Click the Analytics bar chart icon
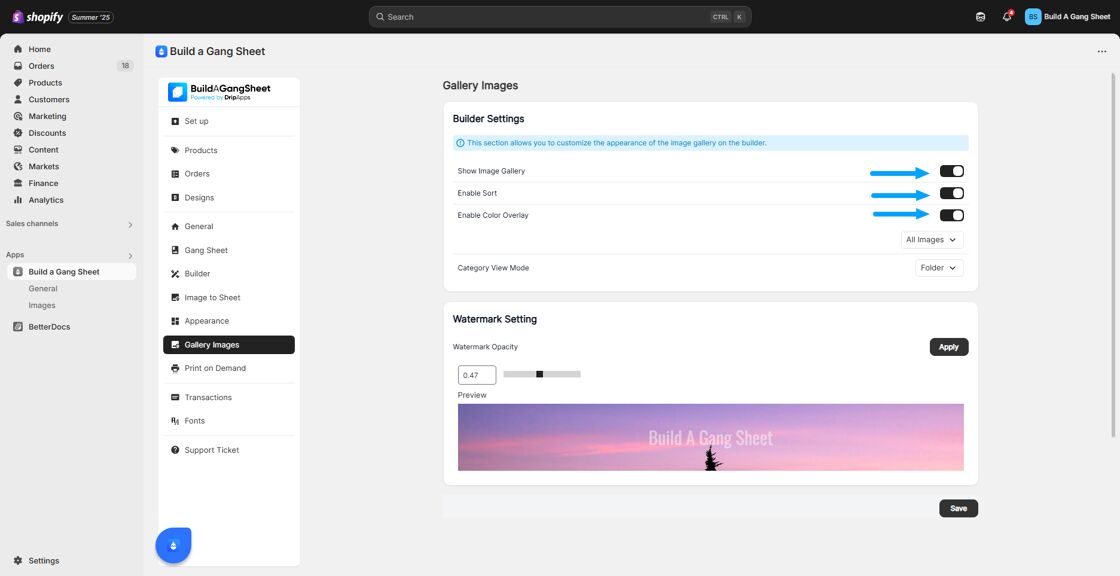Viewport: 1120px width, 576px height. click(x=18, y=200)
